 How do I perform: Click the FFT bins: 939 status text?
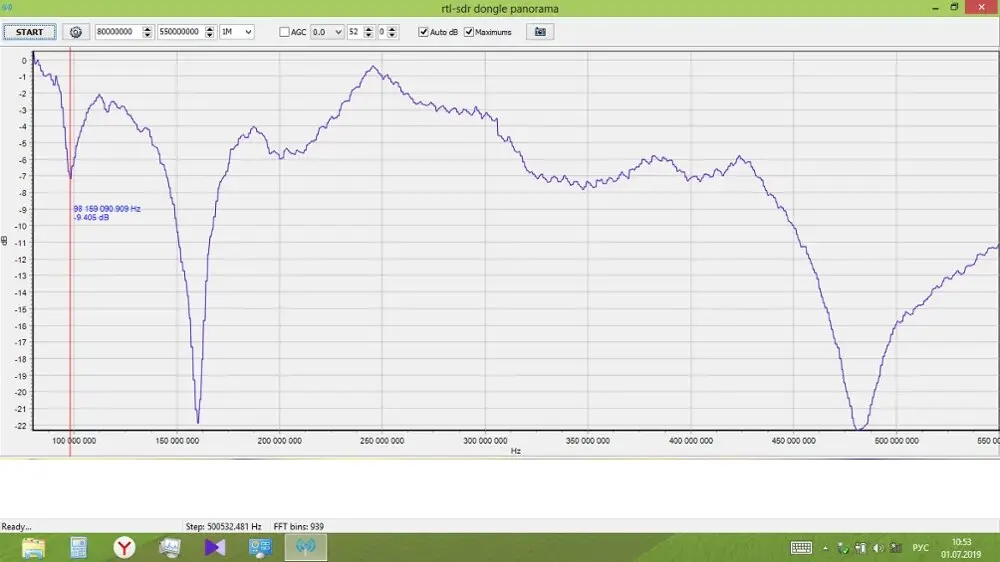pos(298,526)
